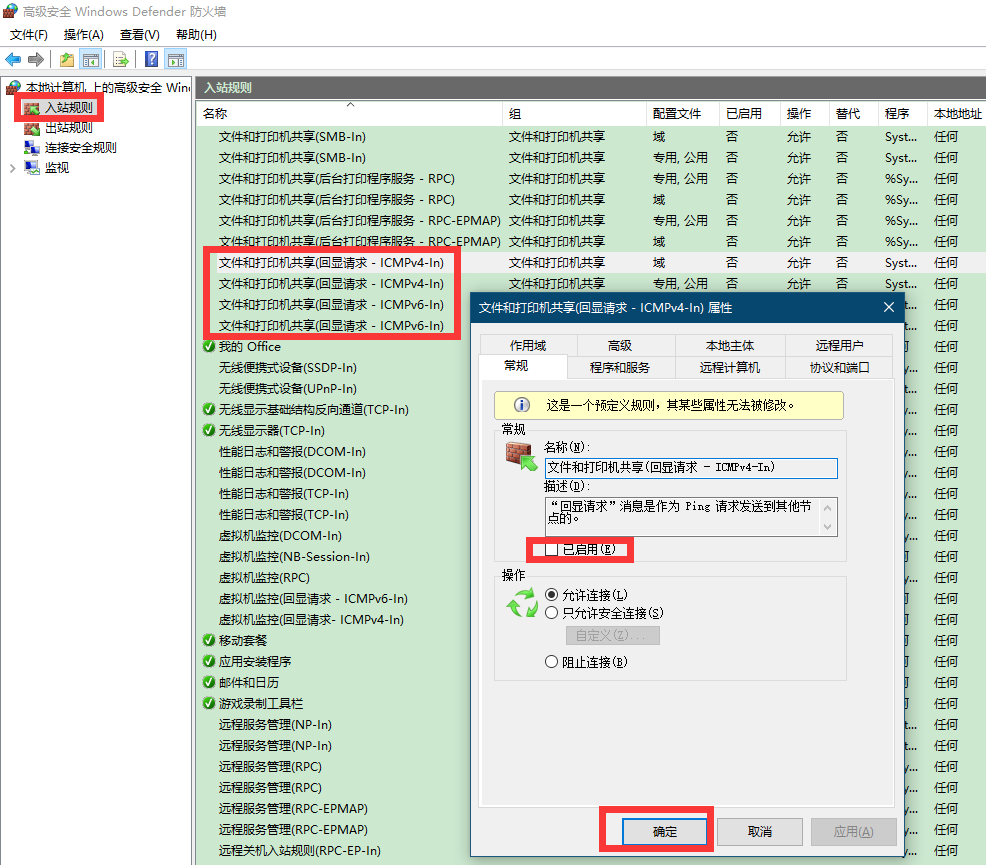Viewport: 986px width, 865px height.
Task: Expand the 监视 tree node
Action: [x=12, y=168]
